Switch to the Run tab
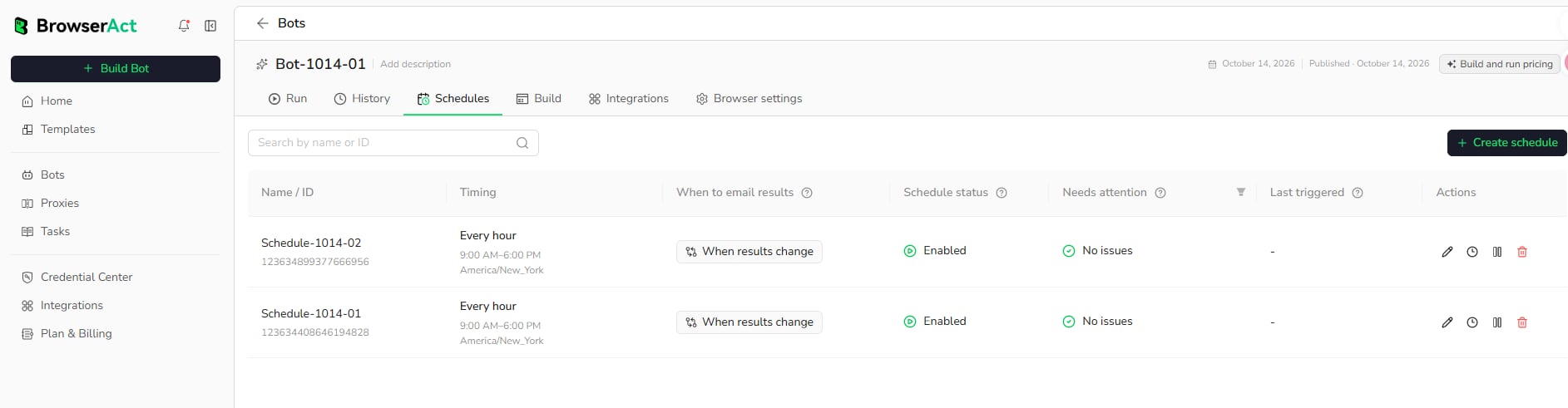 coord(288,98)
